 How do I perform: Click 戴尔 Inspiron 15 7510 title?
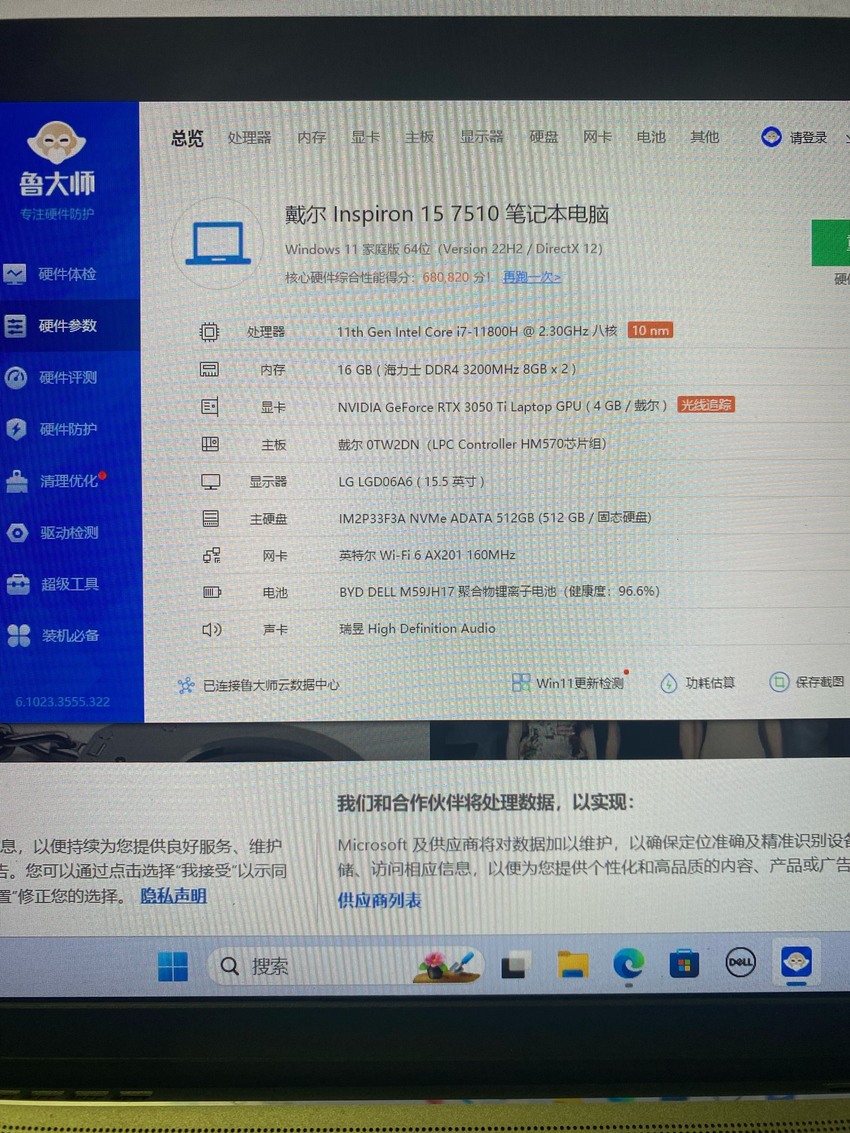click(x=447, y=214)
